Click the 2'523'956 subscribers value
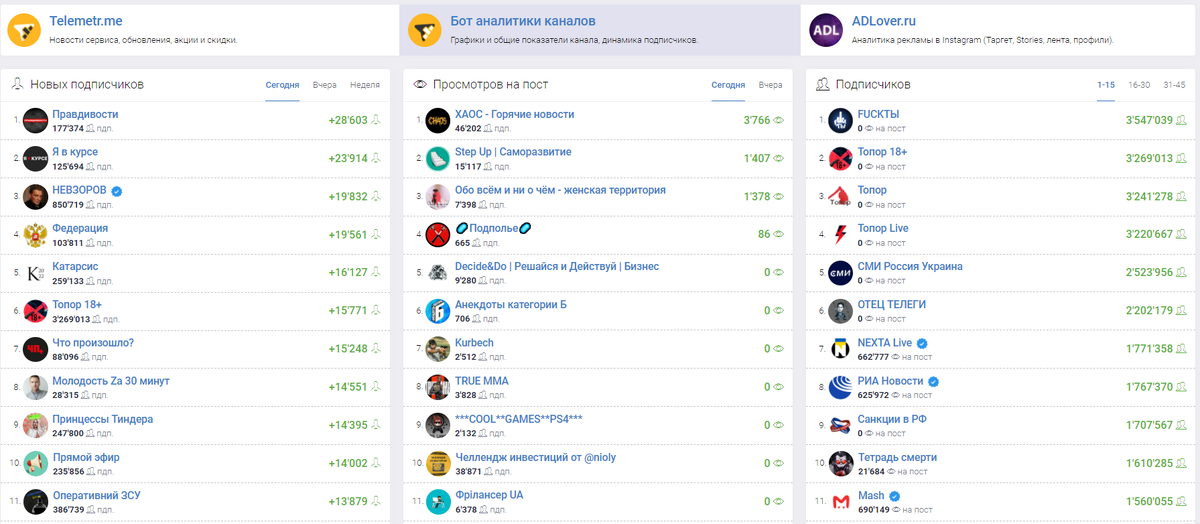Screen dimensions: 1200x524 [1149, 272]
